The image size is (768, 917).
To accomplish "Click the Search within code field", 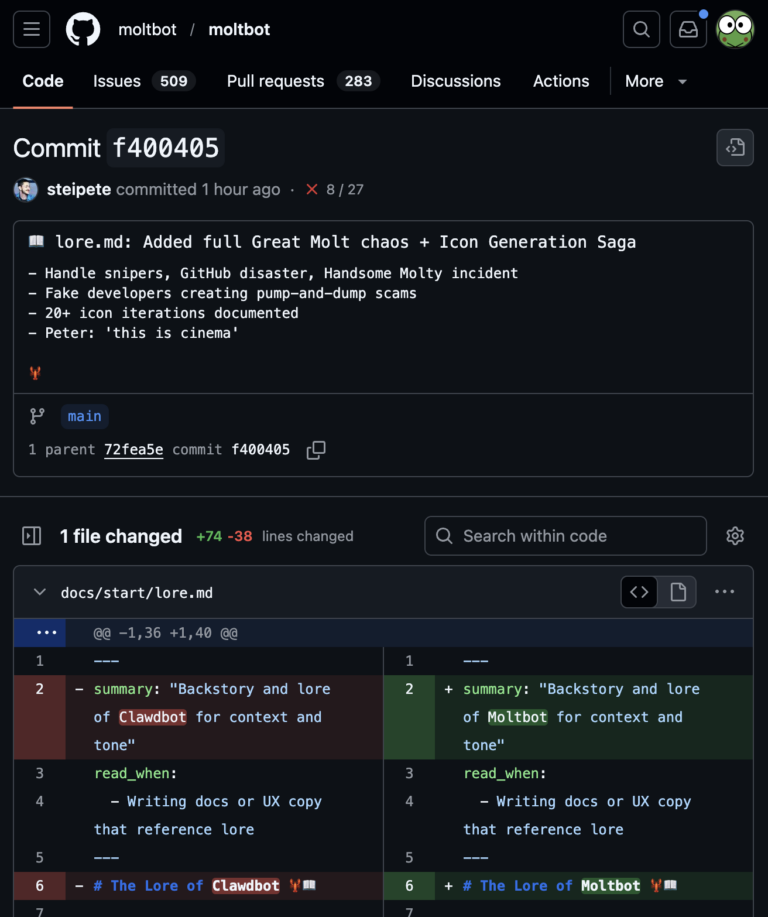I will 565,536.
